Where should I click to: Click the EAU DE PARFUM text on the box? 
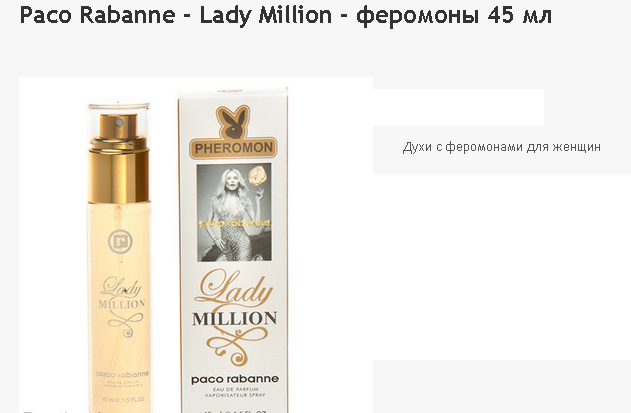(x=235, y=389)
